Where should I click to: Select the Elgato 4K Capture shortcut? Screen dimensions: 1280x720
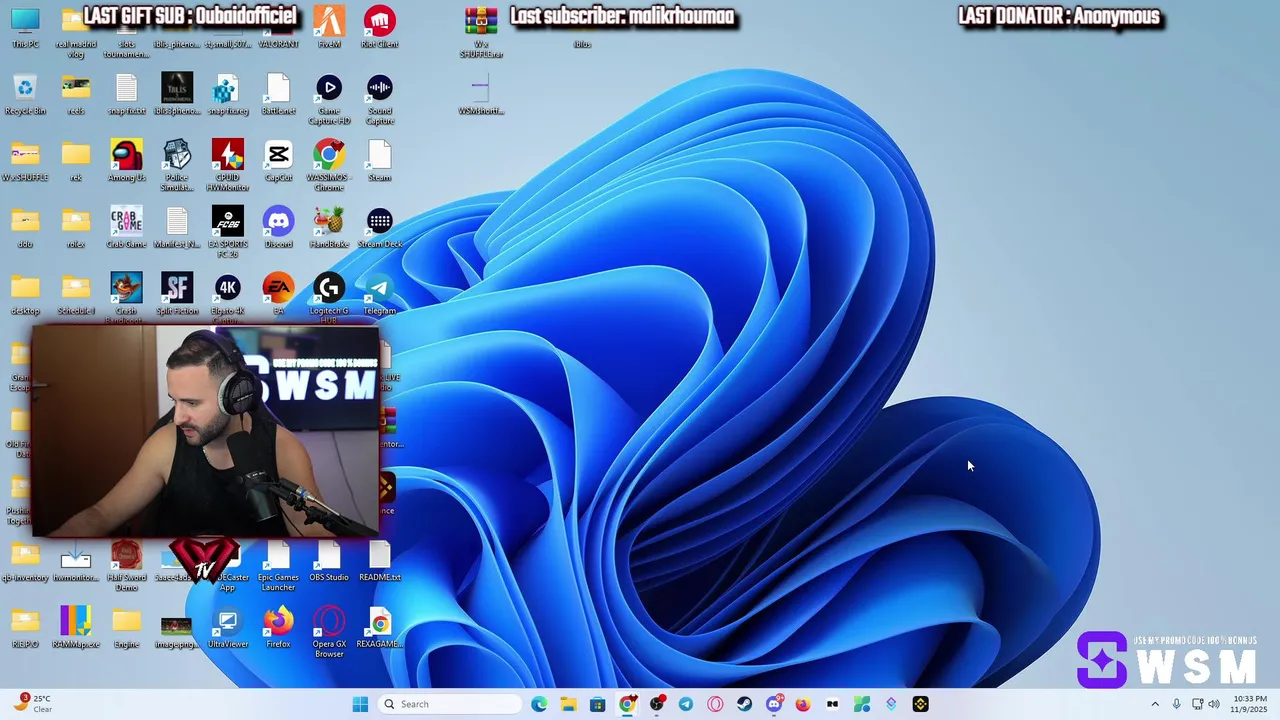click(227, 297)
